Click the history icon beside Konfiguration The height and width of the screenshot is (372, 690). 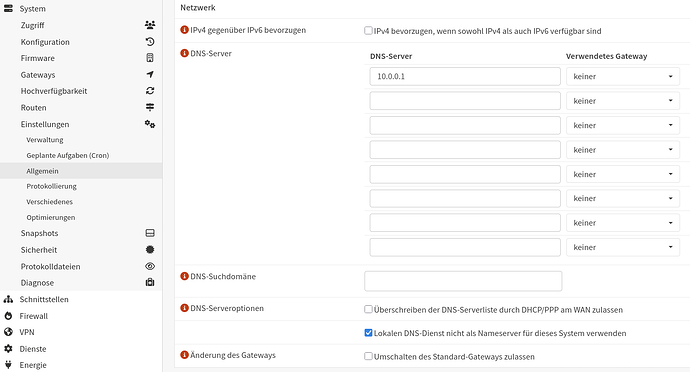150,42
